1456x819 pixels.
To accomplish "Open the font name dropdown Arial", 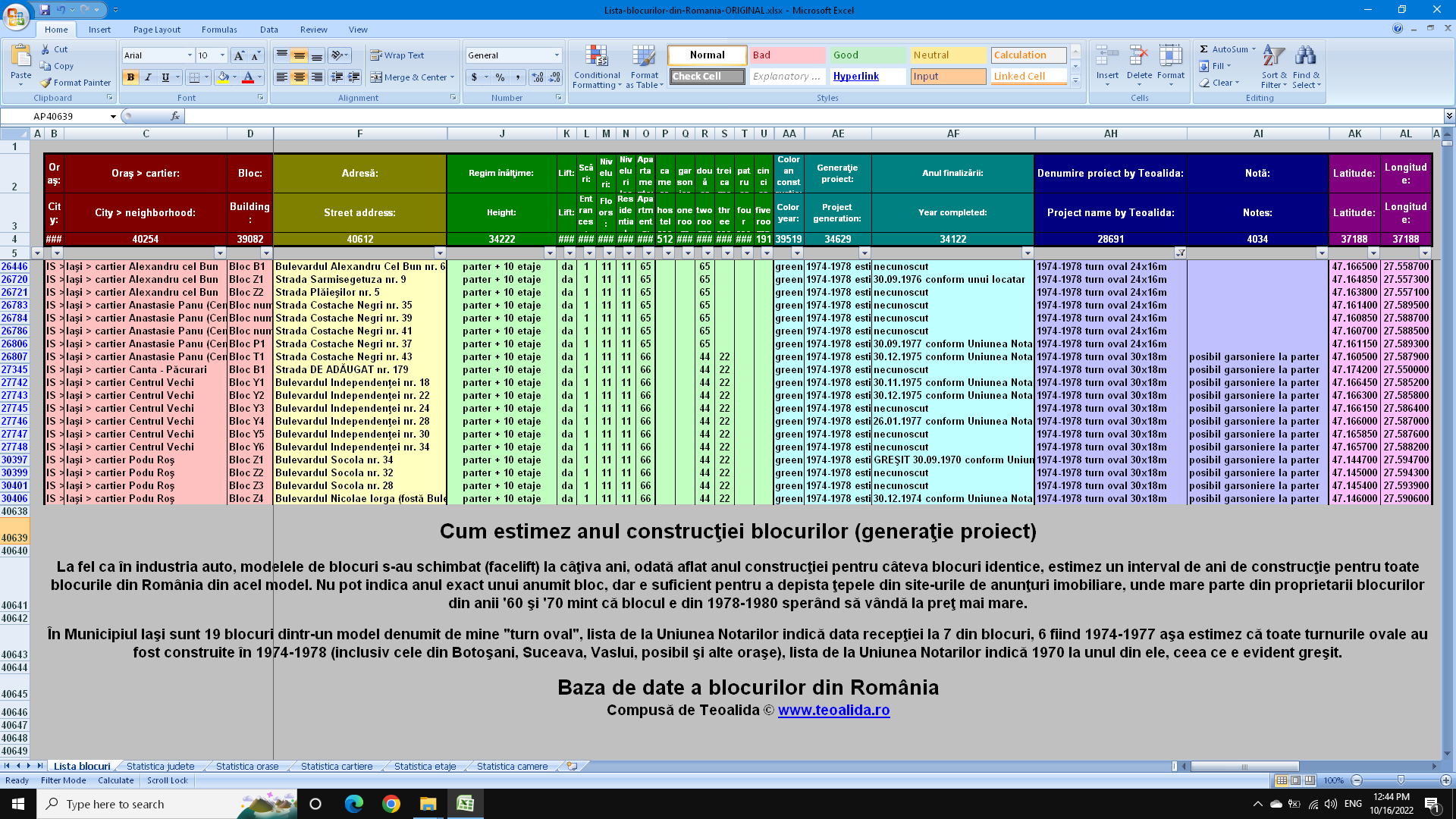I will coord(190,55).
